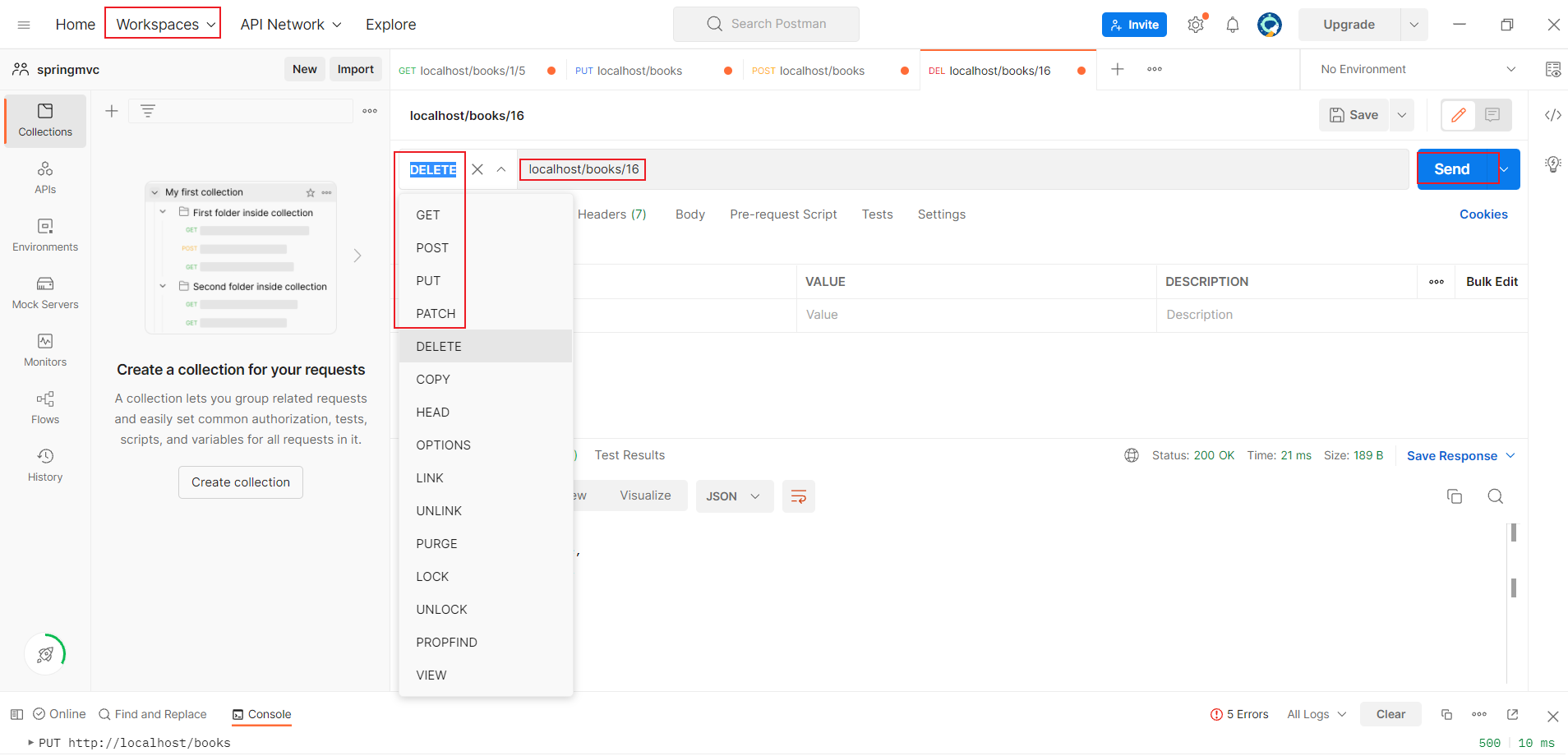Image resolution: width=1568 pixels, height=756 pixels.
Task: Open the environment quick look icon
Action: (1553, 69)
